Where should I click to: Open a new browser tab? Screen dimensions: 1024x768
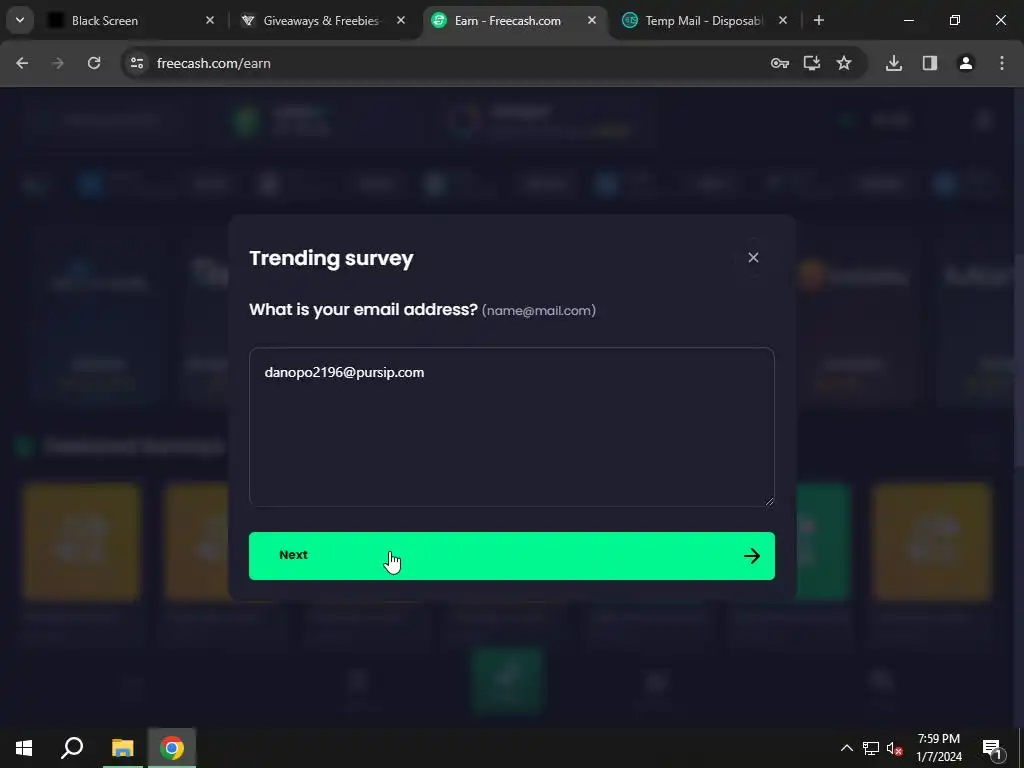819,21
